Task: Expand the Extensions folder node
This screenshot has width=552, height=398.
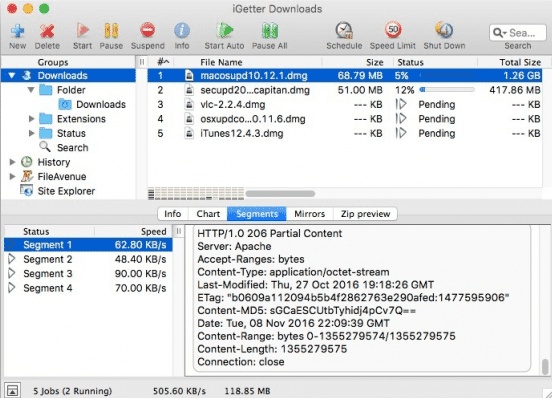Action: pyautogui.click(x=32, y=119)
